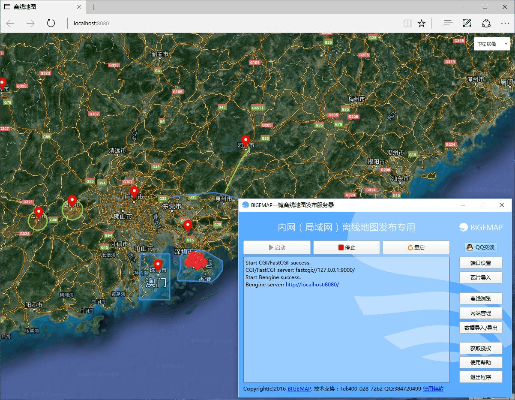This screenshot has height=400, width=515.
Task: Open the web note pen icon
Action: (x=467, y=23)
